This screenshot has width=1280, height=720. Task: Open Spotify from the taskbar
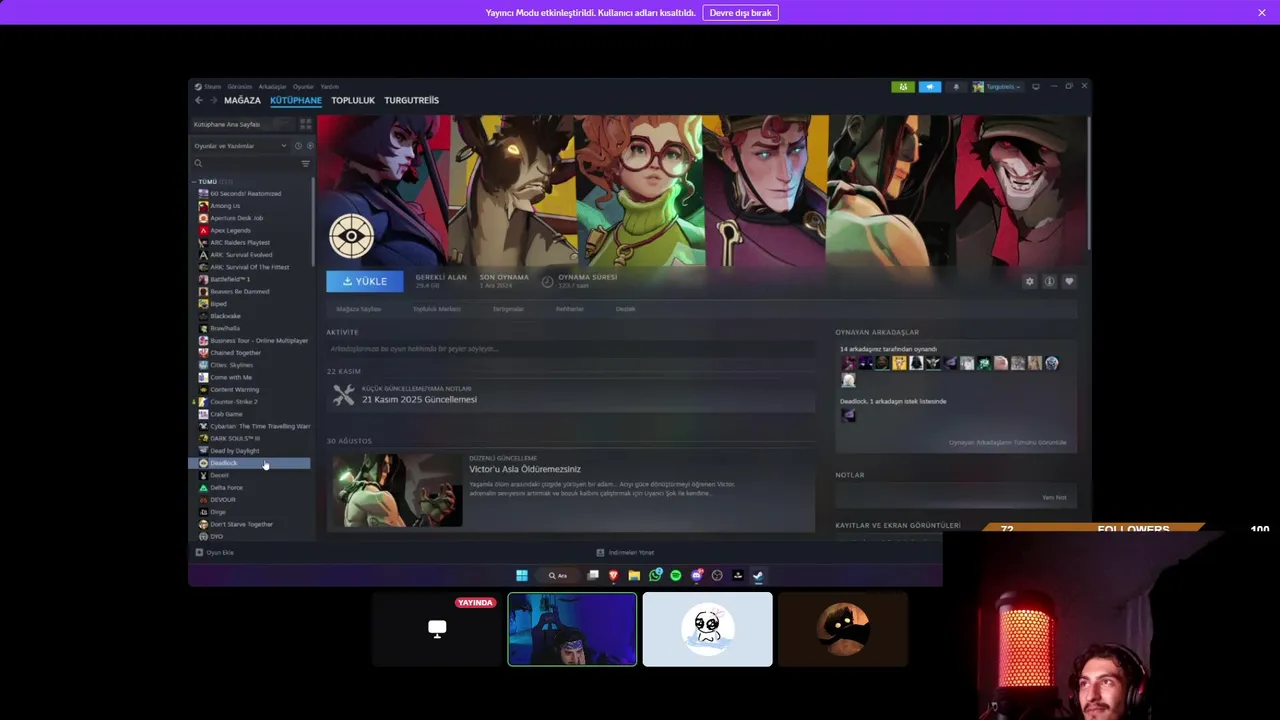(676, 575)
